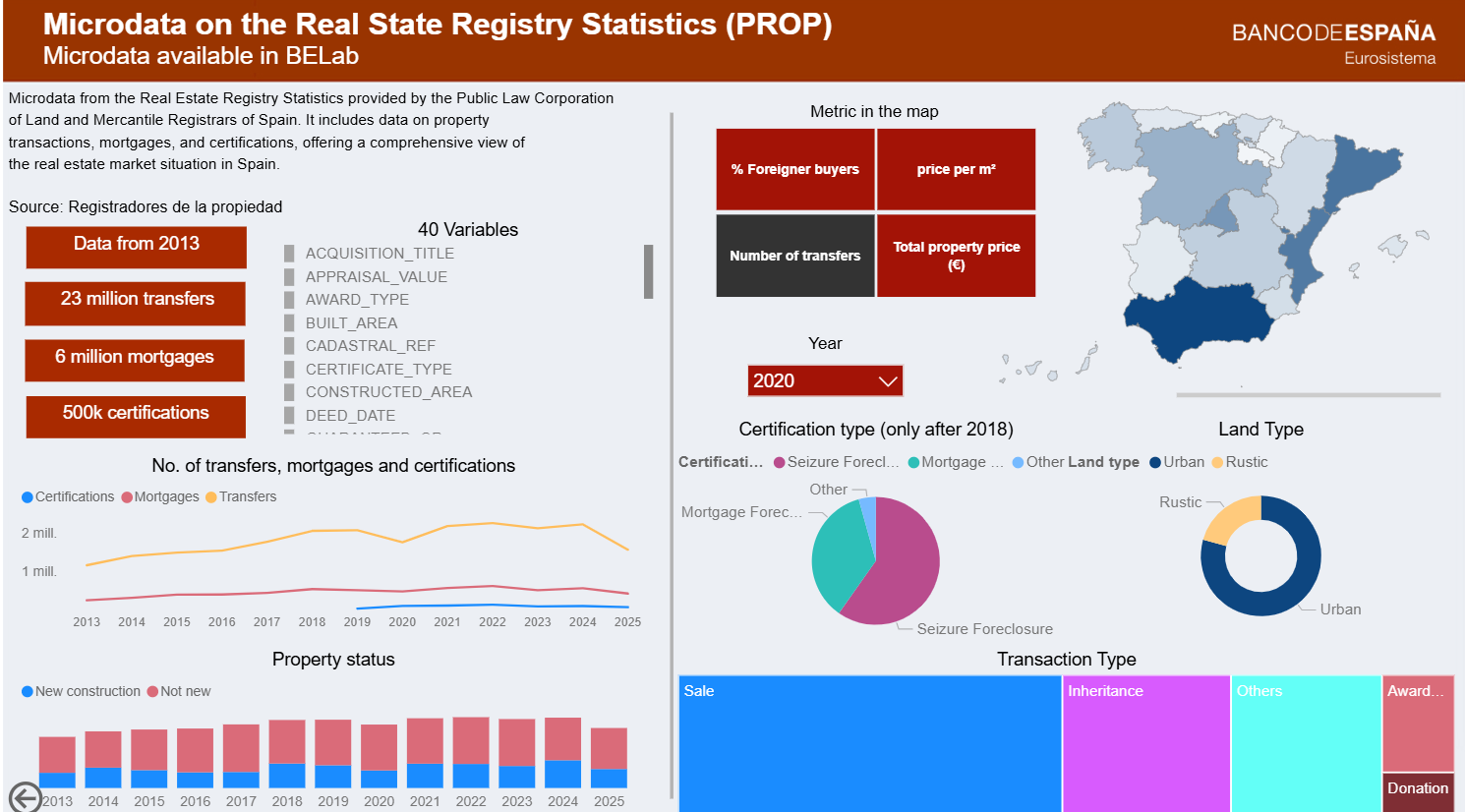Select the price per m² metric

point(956,169)
